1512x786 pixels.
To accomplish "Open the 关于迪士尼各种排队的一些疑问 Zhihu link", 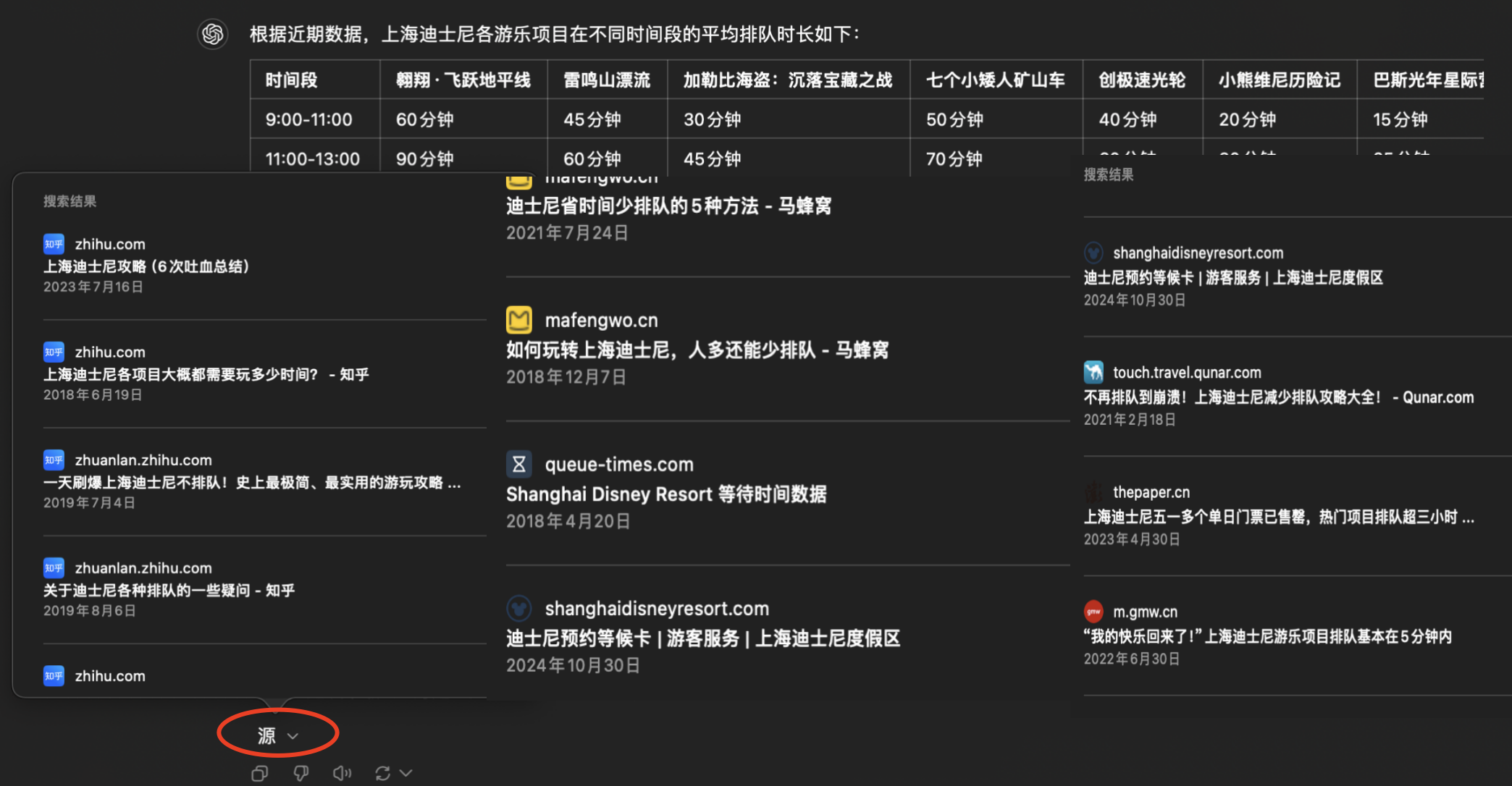I will [x=169, y=590].
